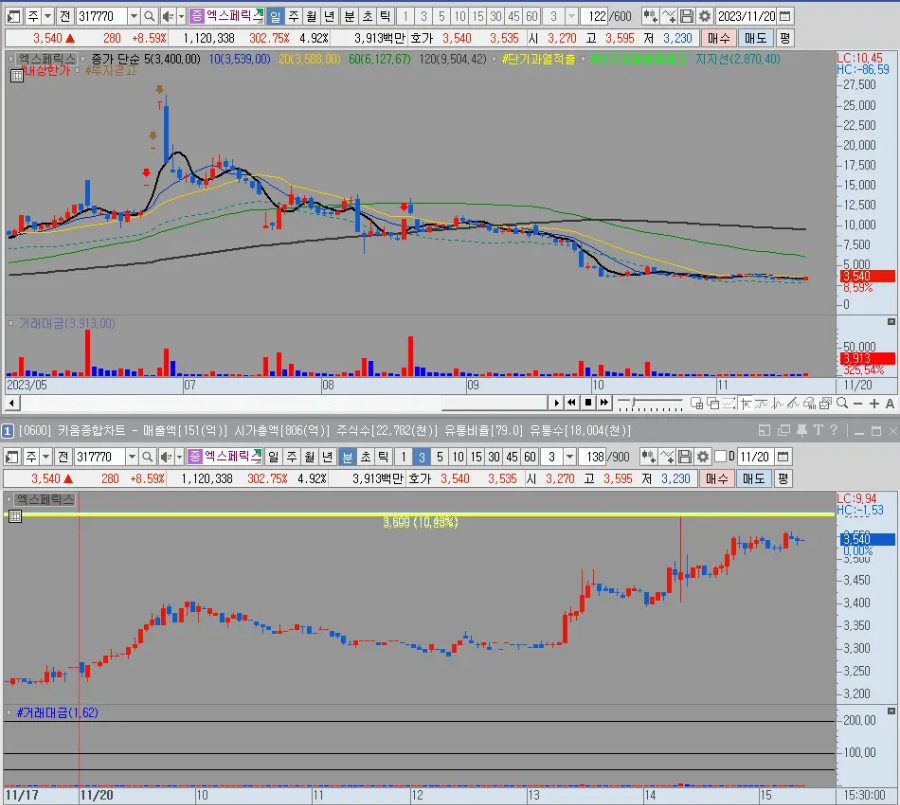Click the plus zoom-in icon below top chart

(x=874, y=404)
